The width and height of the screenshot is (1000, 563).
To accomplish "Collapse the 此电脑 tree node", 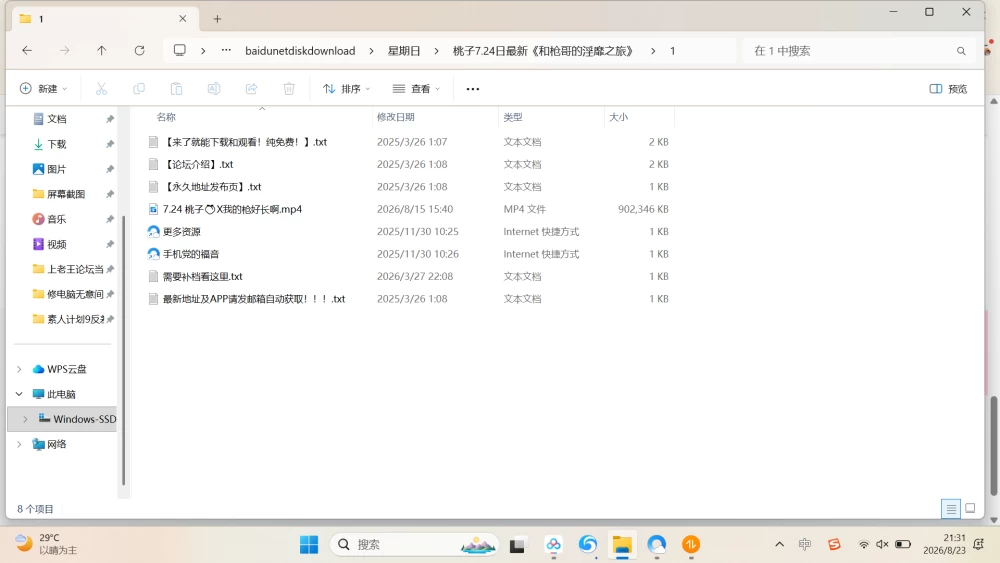I will point(19,394).
